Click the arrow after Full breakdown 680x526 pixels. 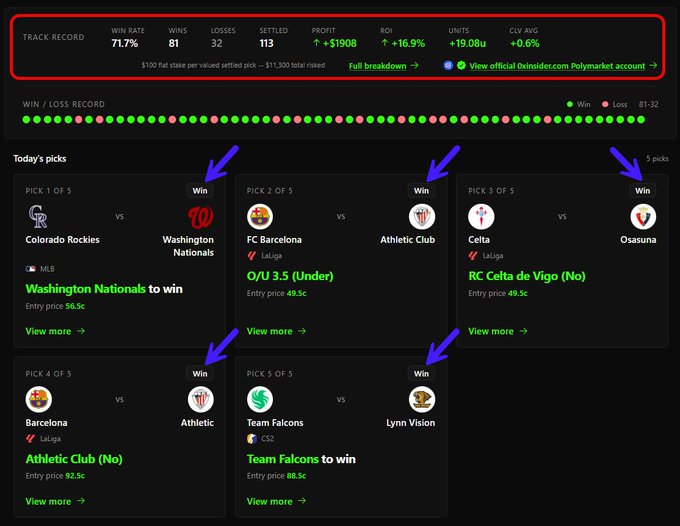coord(415,65)
